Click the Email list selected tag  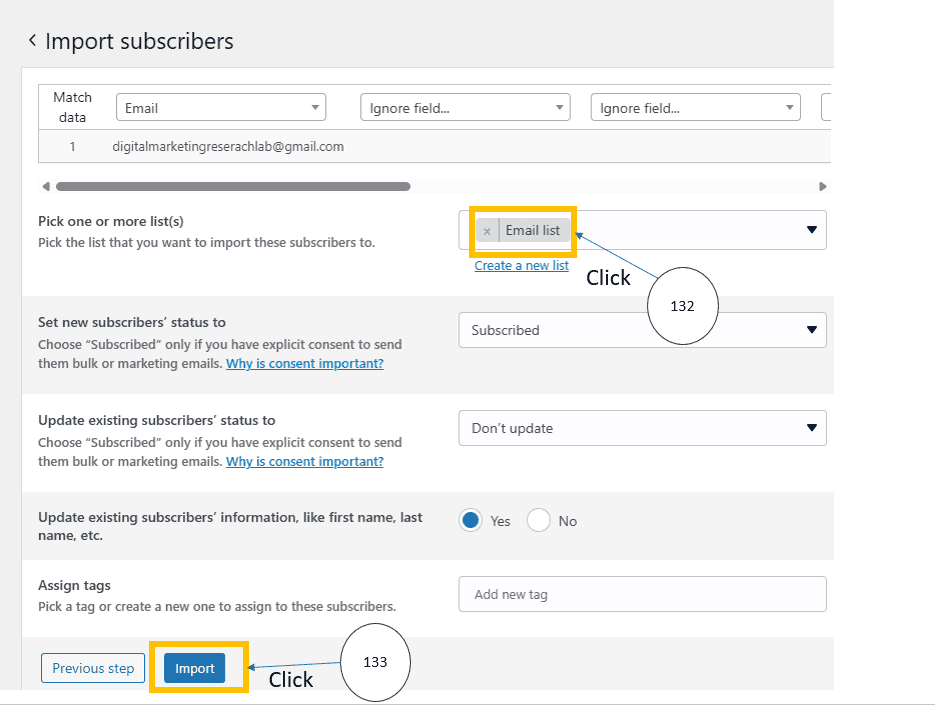(x=533, y=231)
